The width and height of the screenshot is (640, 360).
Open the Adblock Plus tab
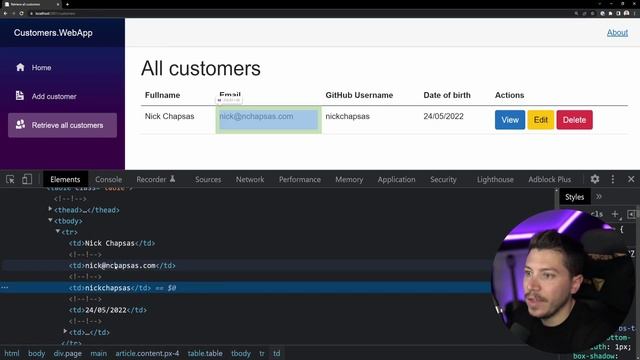coord(549,179)
